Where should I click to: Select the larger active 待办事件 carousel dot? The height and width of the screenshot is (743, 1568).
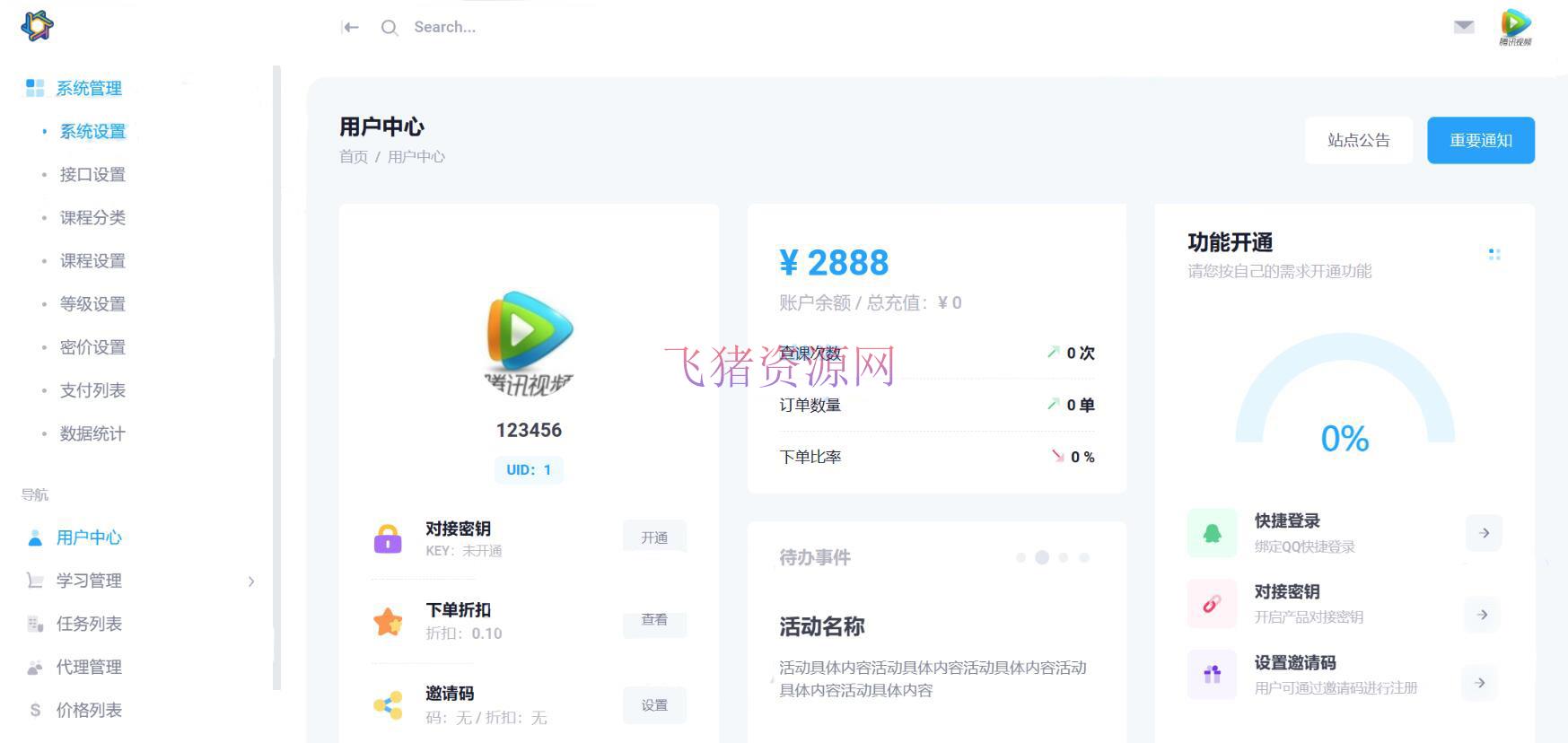[x=1042, y=557]
